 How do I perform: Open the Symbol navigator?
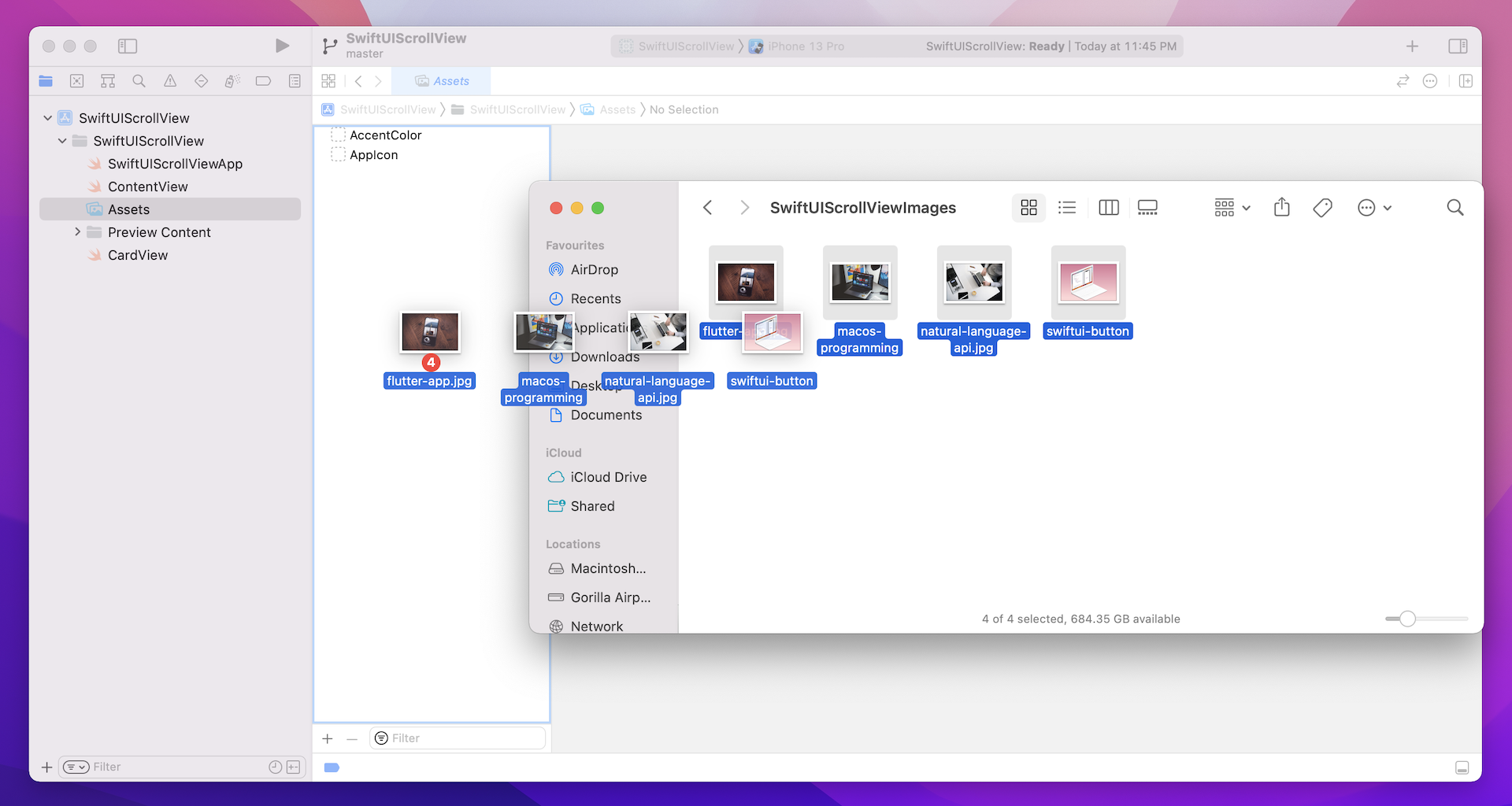pyautogui.click(x=108, y=81)
